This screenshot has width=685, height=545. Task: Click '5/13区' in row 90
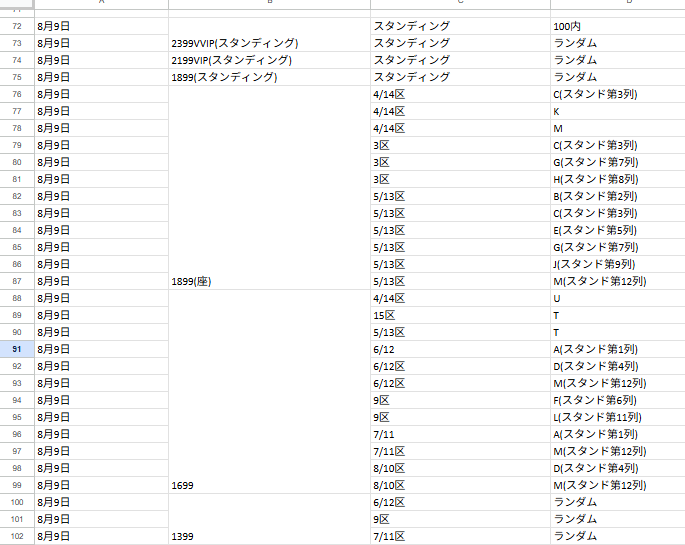pos(460,332)
